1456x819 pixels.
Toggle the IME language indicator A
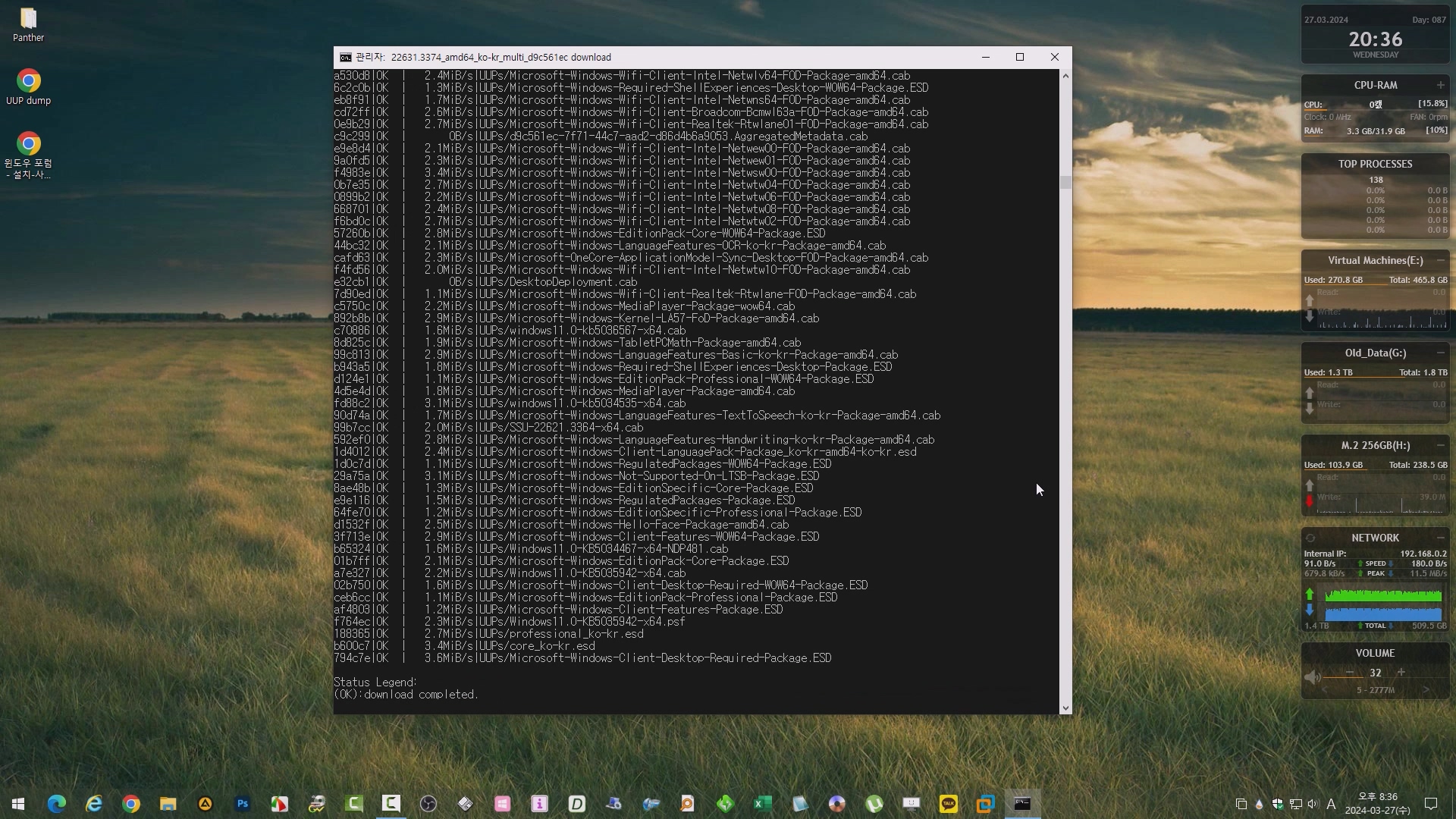[x=1331, y=804]
